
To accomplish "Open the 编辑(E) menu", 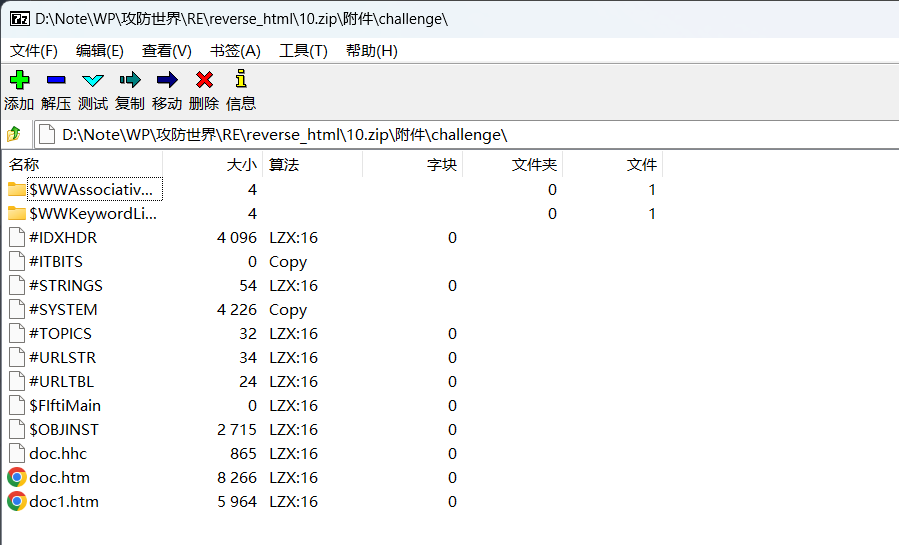I will tap(100, 51).
